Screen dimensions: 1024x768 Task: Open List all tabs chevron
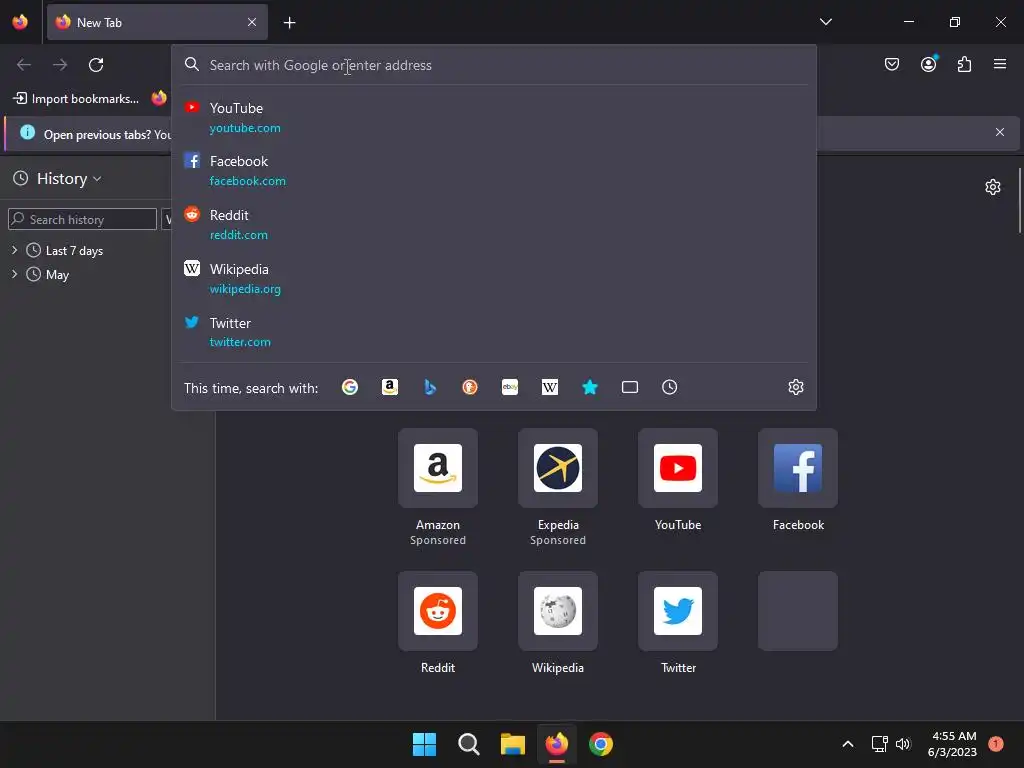tap(826, 22)
